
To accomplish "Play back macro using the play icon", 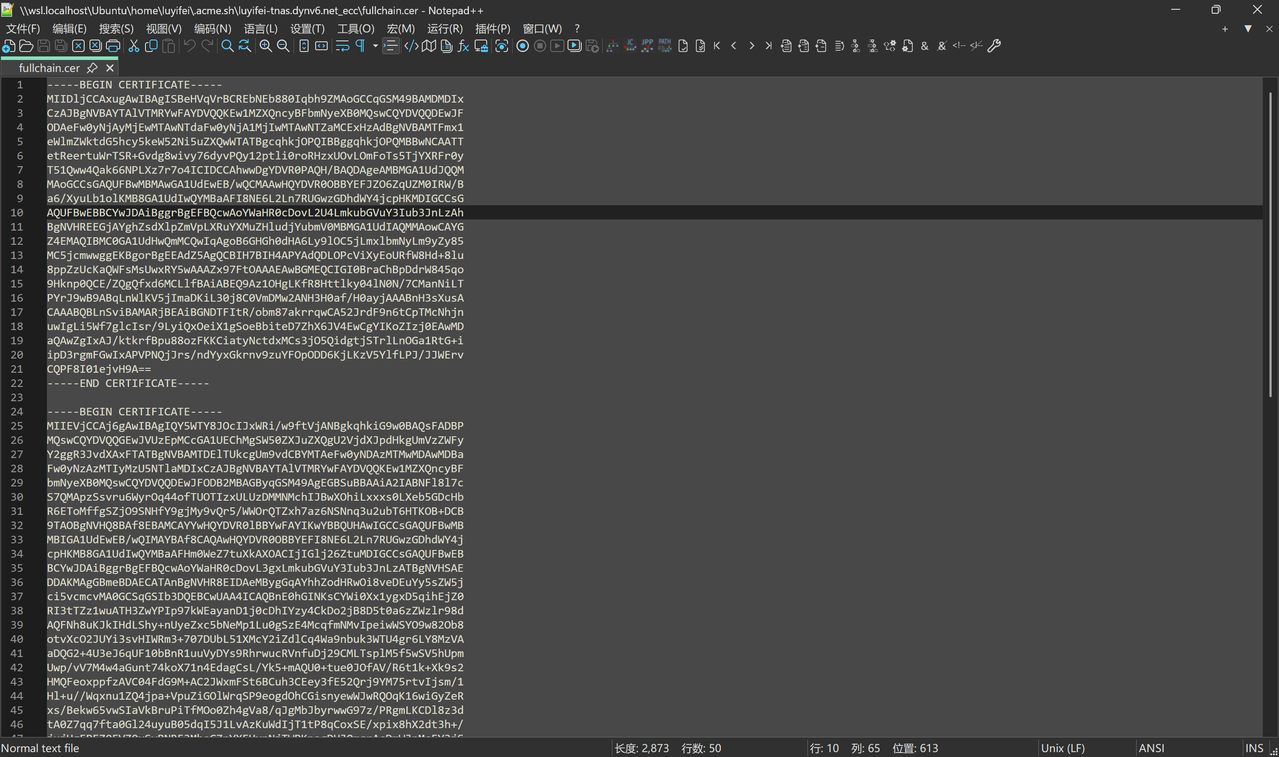I will 557,46.
